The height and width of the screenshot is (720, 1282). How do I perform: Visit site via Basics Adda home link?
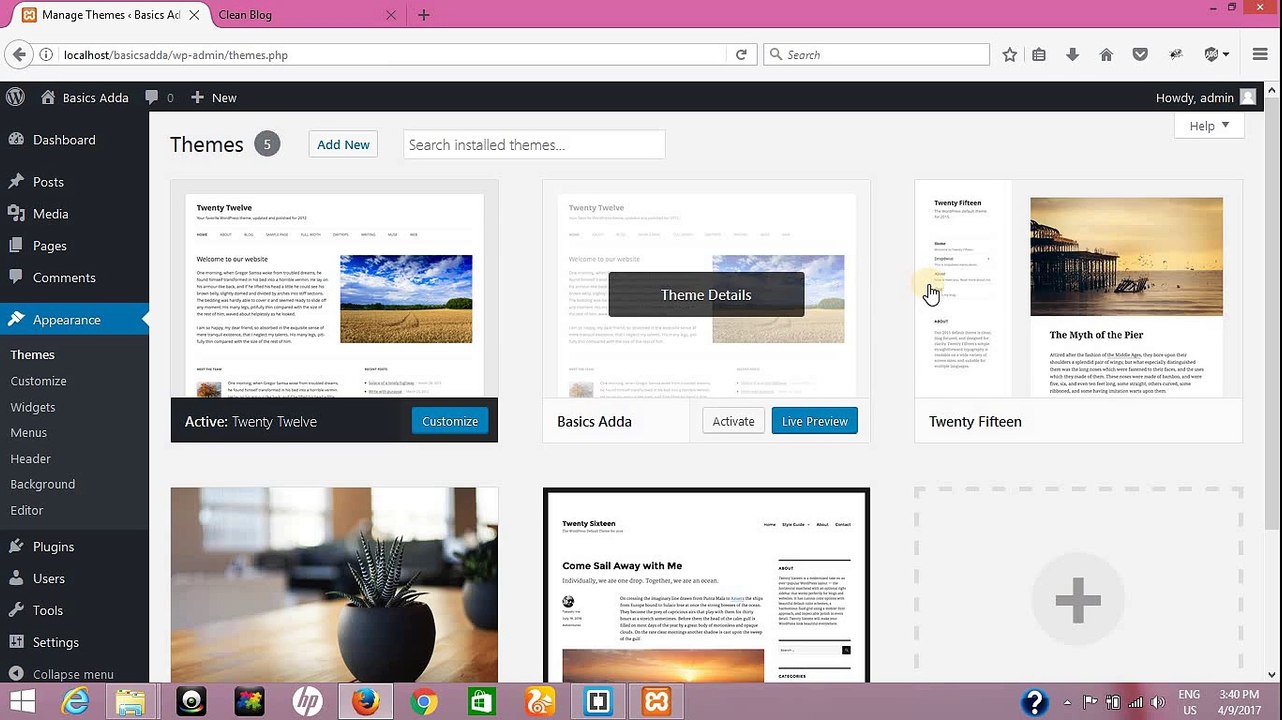click(x=85, y=97)
